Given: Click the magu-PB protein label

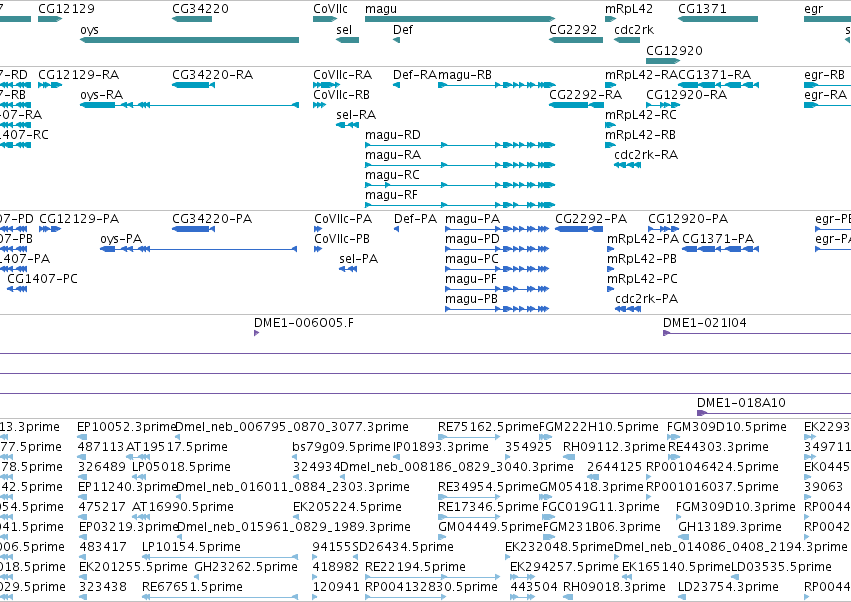Looking at the screenshot, I should [472, 299].
